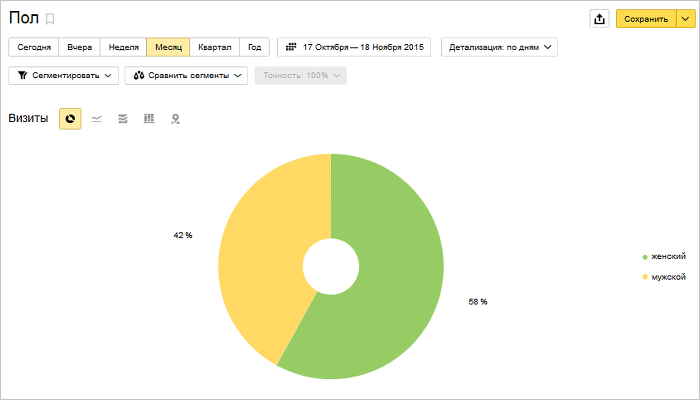
Task: Select the pie chart view icon
Action: (x=70, y=119)
